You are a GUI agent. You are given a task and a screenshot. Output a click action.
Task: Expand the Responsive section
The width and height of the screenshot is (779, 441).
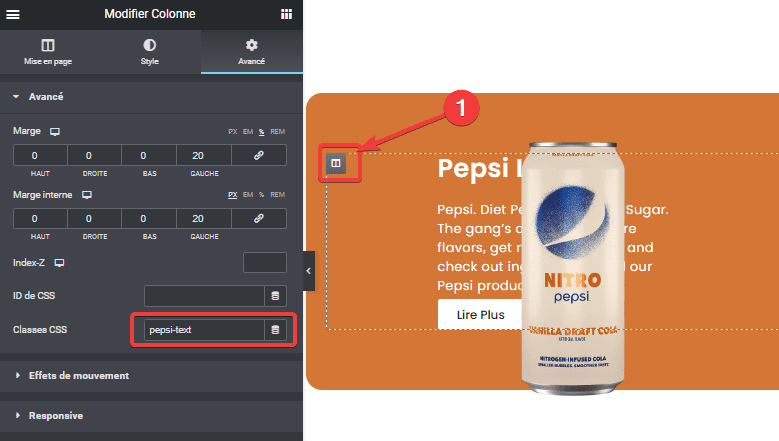click(x=151, y=416)
